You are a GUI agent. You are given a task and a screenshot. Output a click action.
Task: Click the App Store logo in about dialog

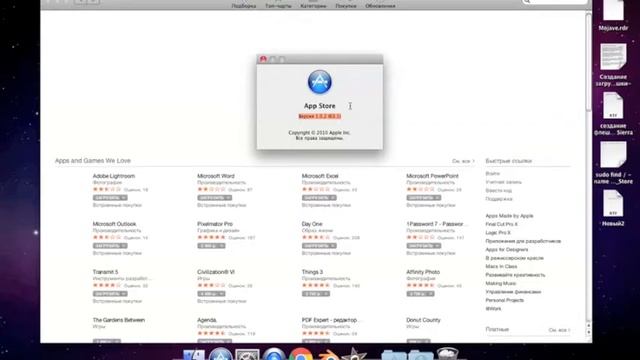click(x=320, y=82)
